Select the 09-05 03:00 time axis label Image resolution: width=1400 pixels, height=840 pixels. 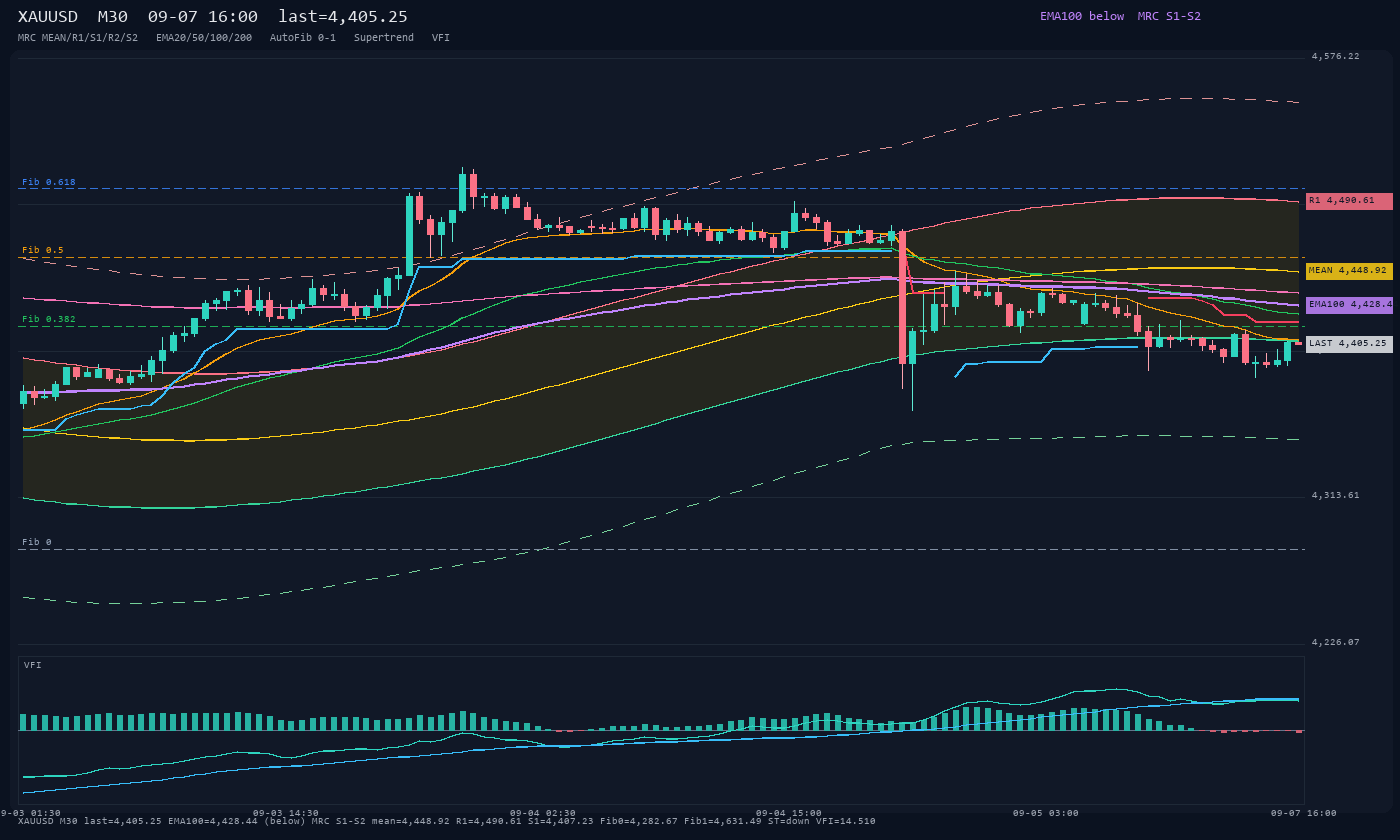(1046, 813)
